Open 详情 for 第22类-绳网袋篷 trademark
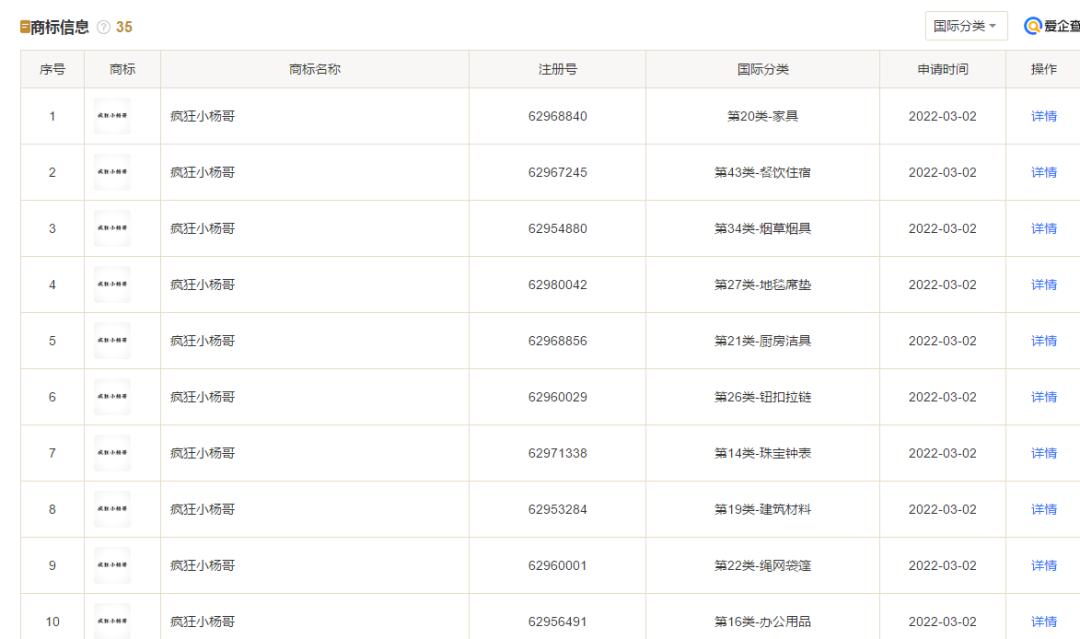The image size is (1080, 639). pyautogui.click(x=1043, y=565)
